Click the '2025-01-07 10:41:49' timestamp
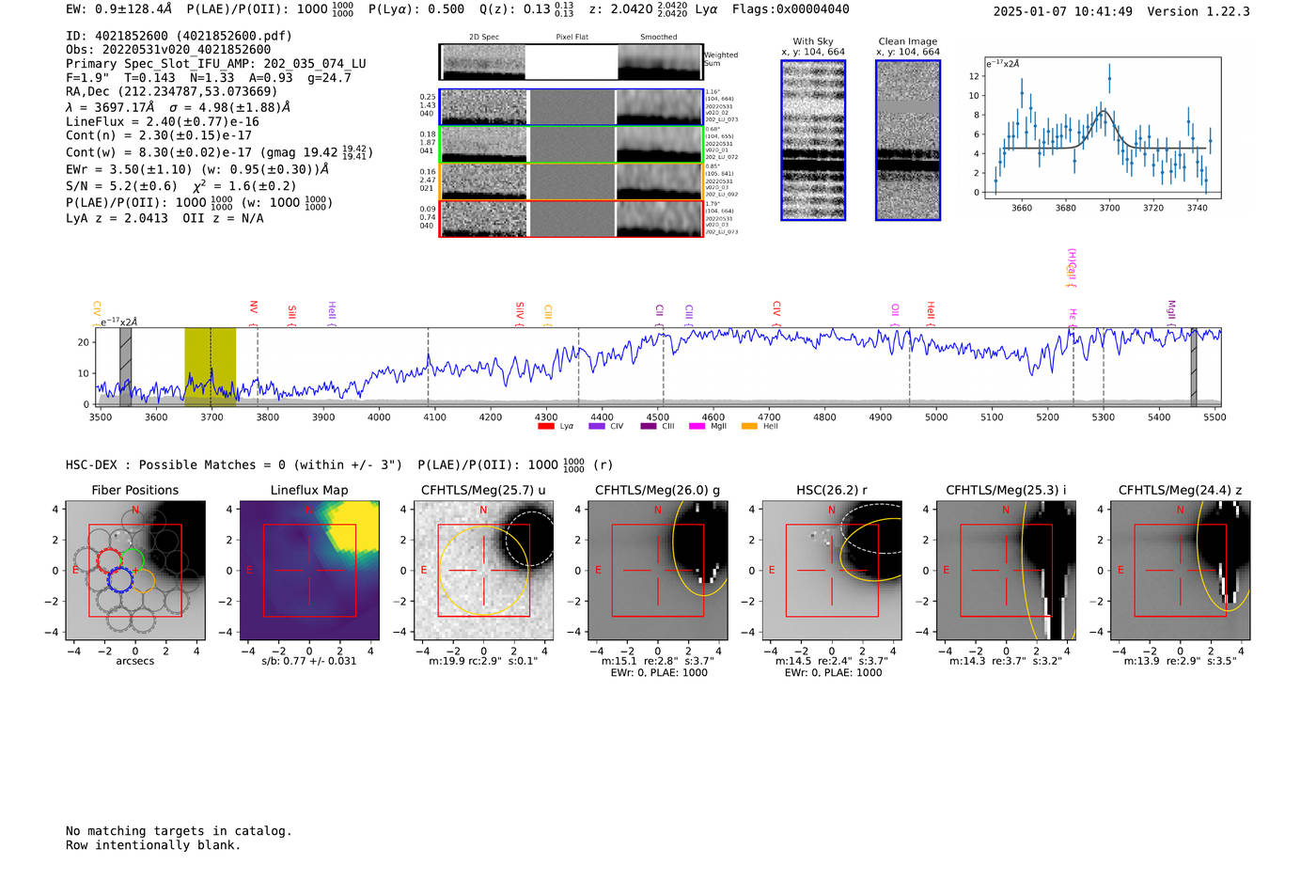Screen dimensions: 1316x896 [x=1063, y=11]
